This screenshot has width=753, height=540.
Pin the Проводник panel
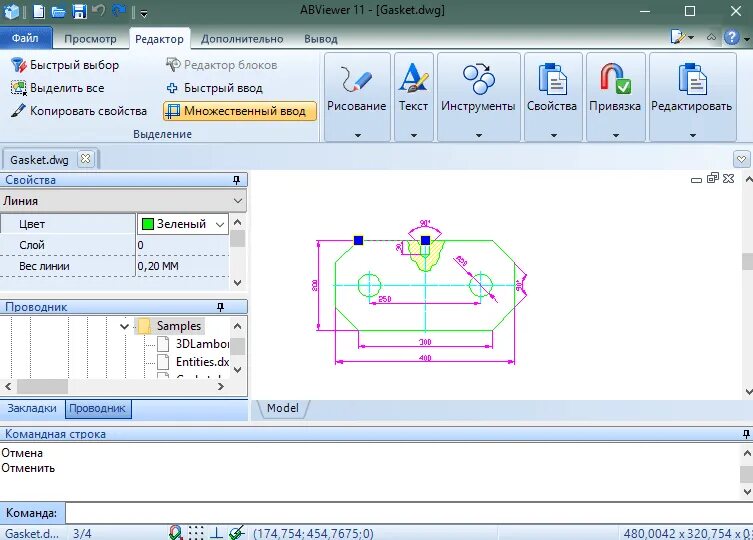220,307
